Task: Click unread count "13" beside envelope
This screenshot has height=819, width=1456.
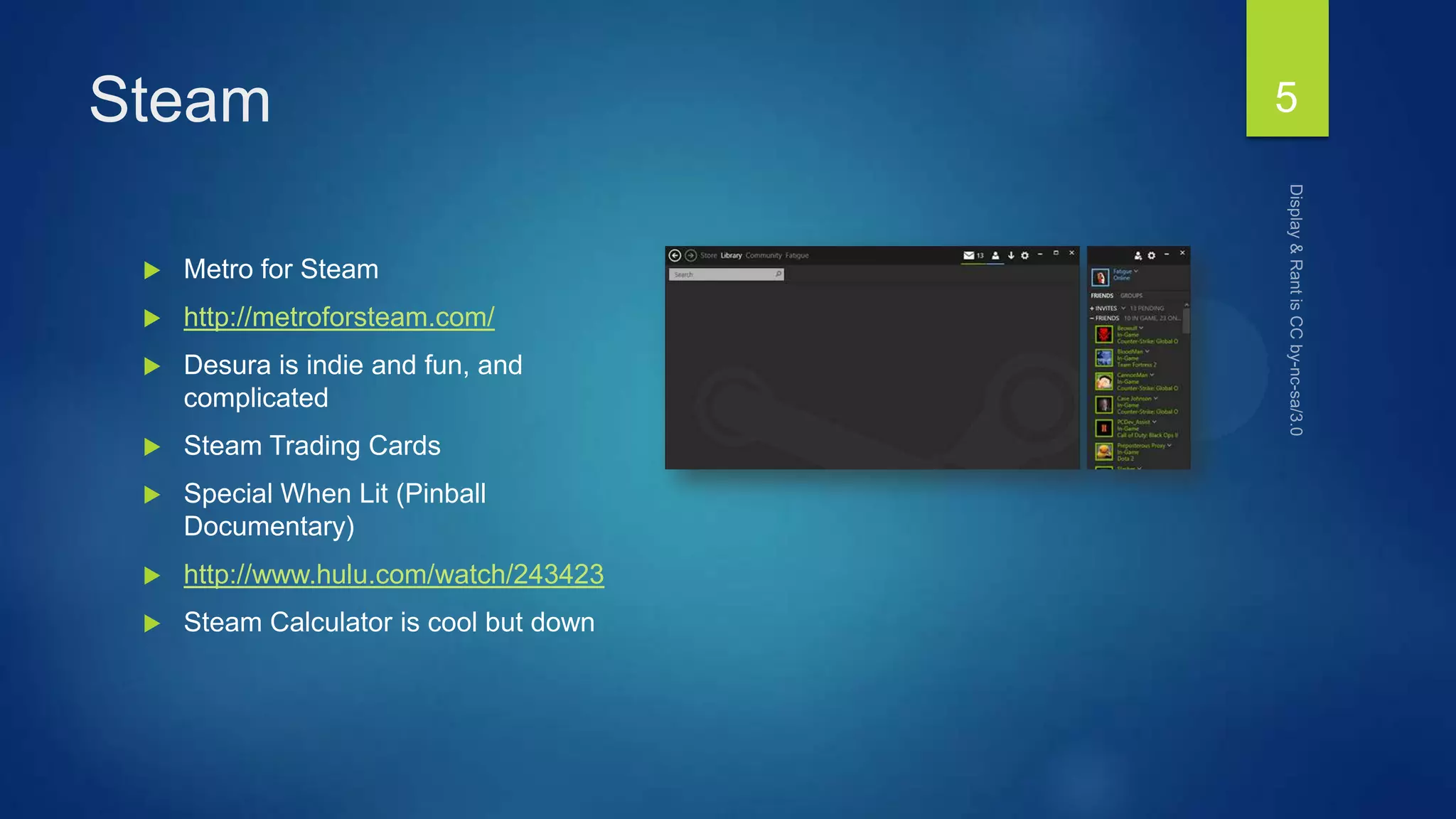Action: [980, 255]
